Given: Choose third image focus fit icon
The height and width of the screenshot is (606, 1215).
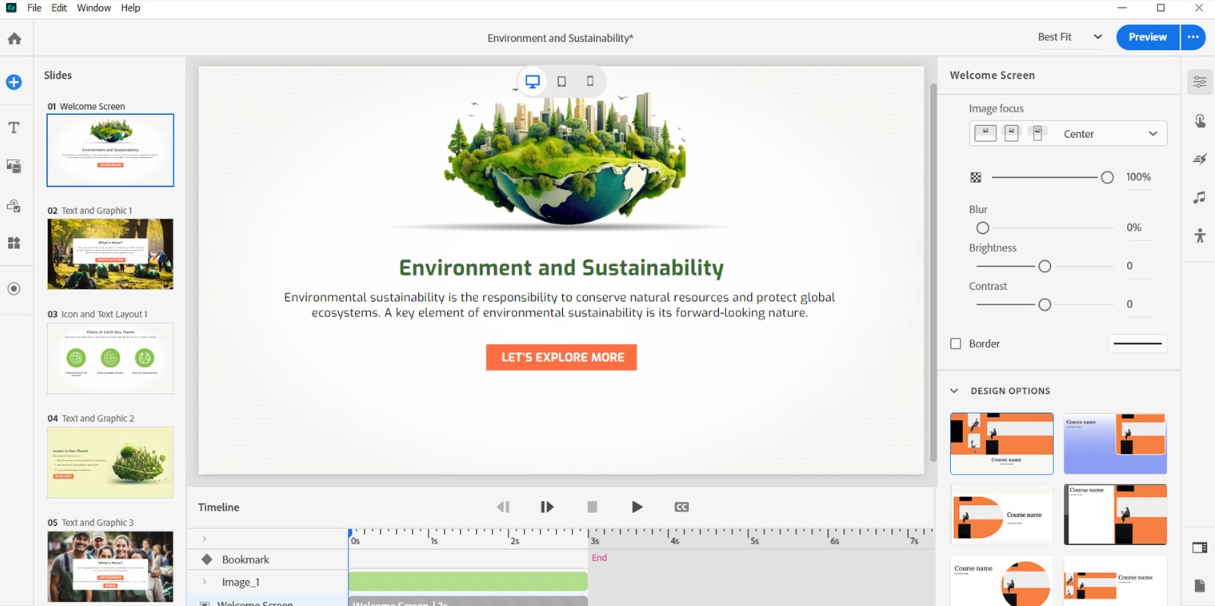Looking at the screenshot, I should click(1037, 133).
